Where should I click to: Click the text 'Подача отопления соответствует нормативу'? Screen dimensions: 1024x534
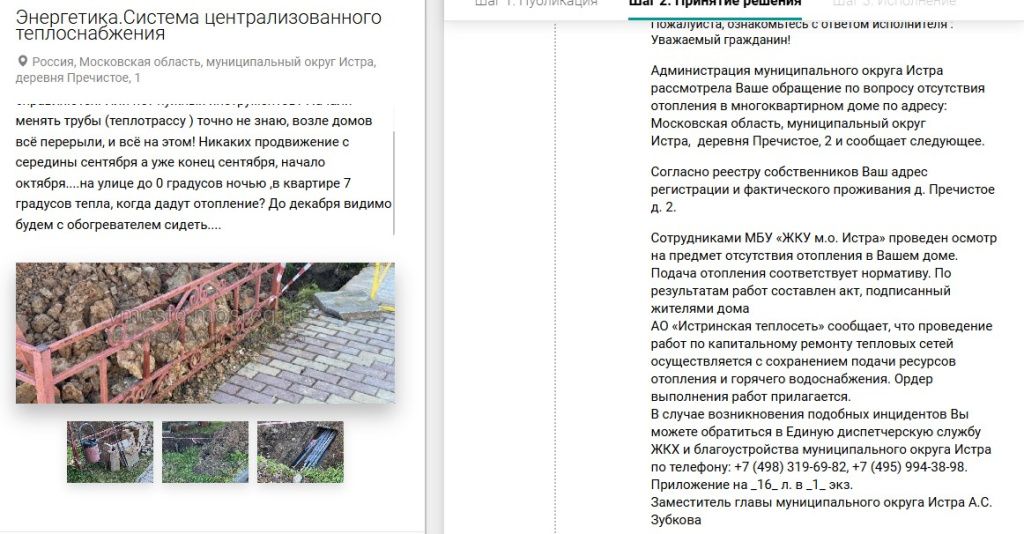click(791, 273)
